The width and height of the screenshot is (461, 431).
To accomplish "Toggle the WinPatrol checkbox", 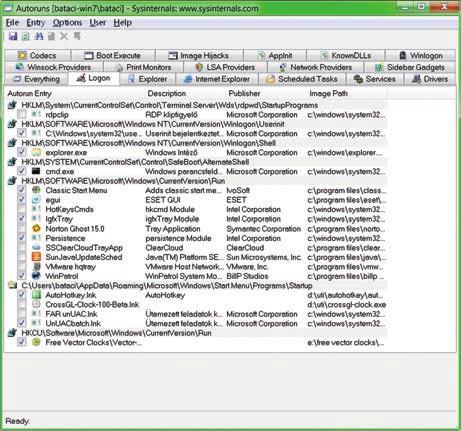I will click(x=22, y=276).
